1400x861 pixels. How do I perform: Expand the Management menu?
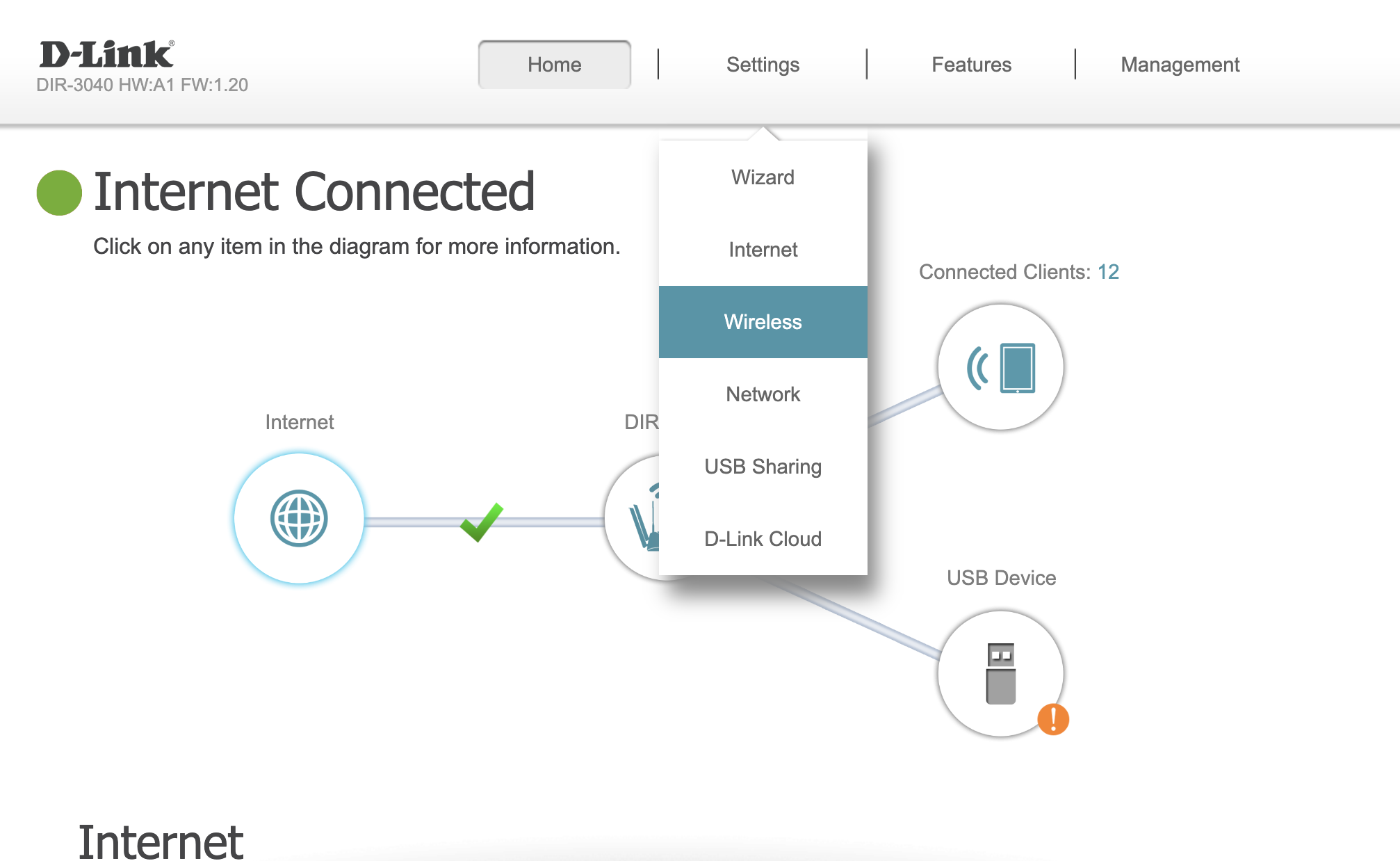tap(1180, 65)
